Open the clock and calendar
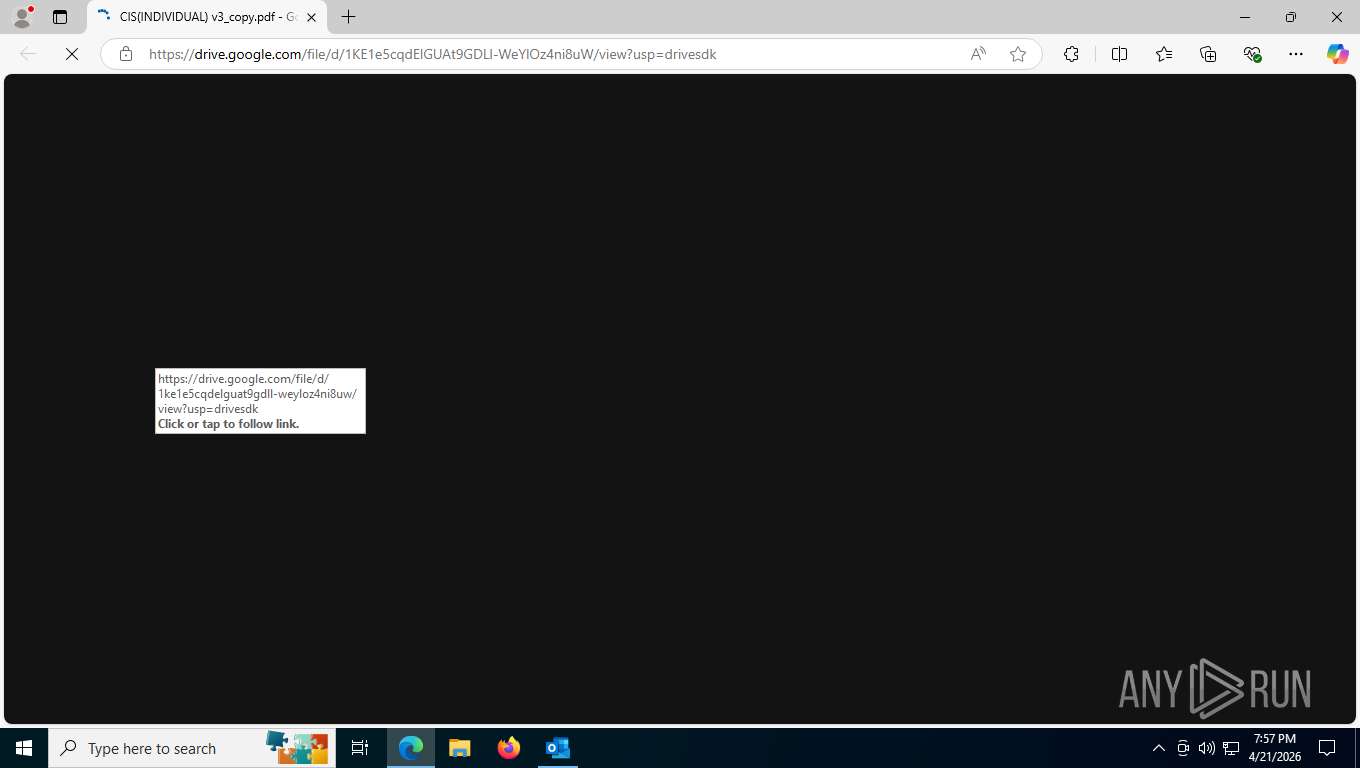The image size is (1360, 768). click(1274, 748)
